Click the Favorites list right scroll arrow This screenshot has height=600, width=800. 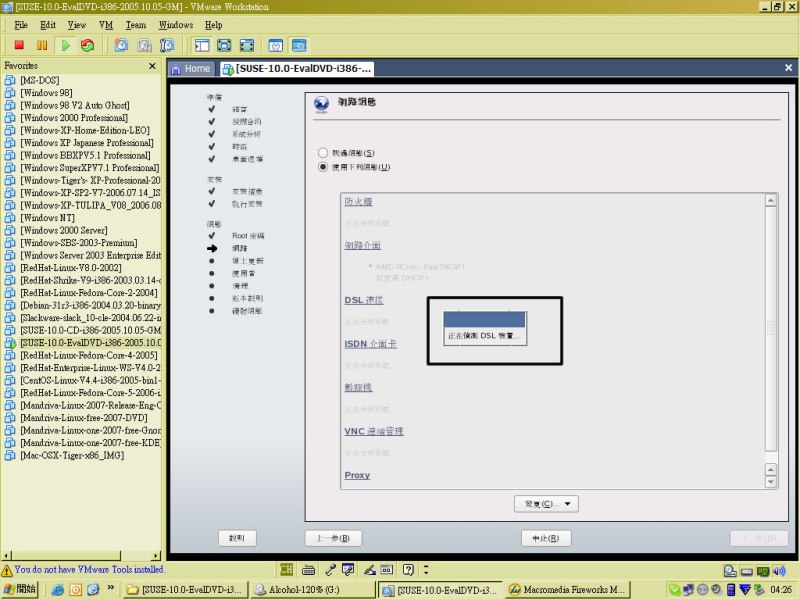tap(156, 555)
